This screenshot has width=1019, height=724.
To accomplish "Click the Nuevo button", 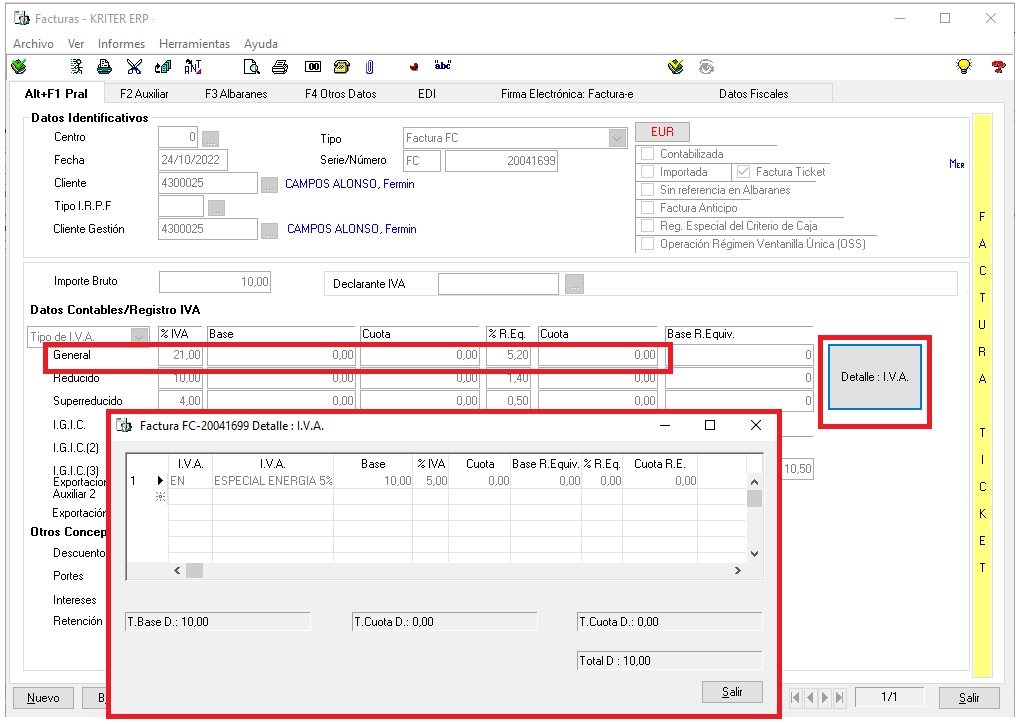I will (43, 698).
